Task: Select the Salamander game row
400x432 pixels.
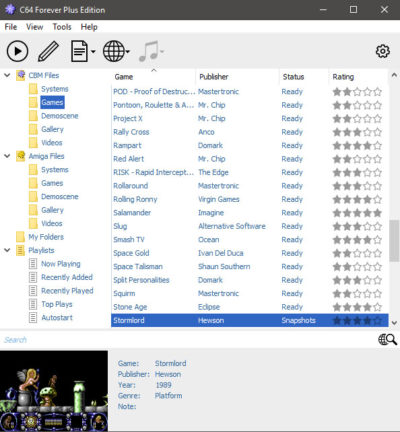Action: pyautogui.click(x=250, y=213)
